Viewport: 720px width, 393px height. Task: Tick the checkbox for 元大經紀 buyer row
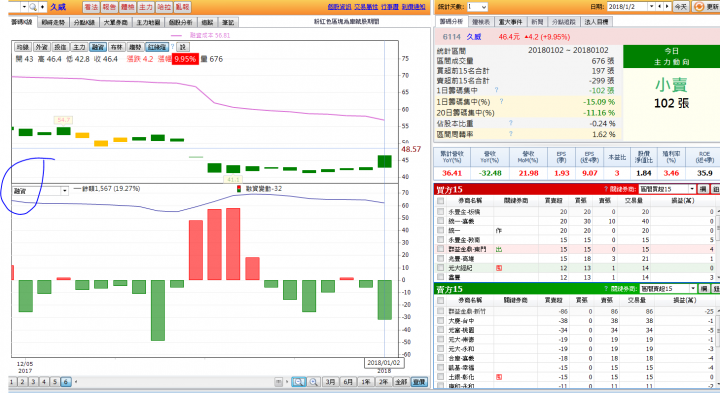click(441, 268)
